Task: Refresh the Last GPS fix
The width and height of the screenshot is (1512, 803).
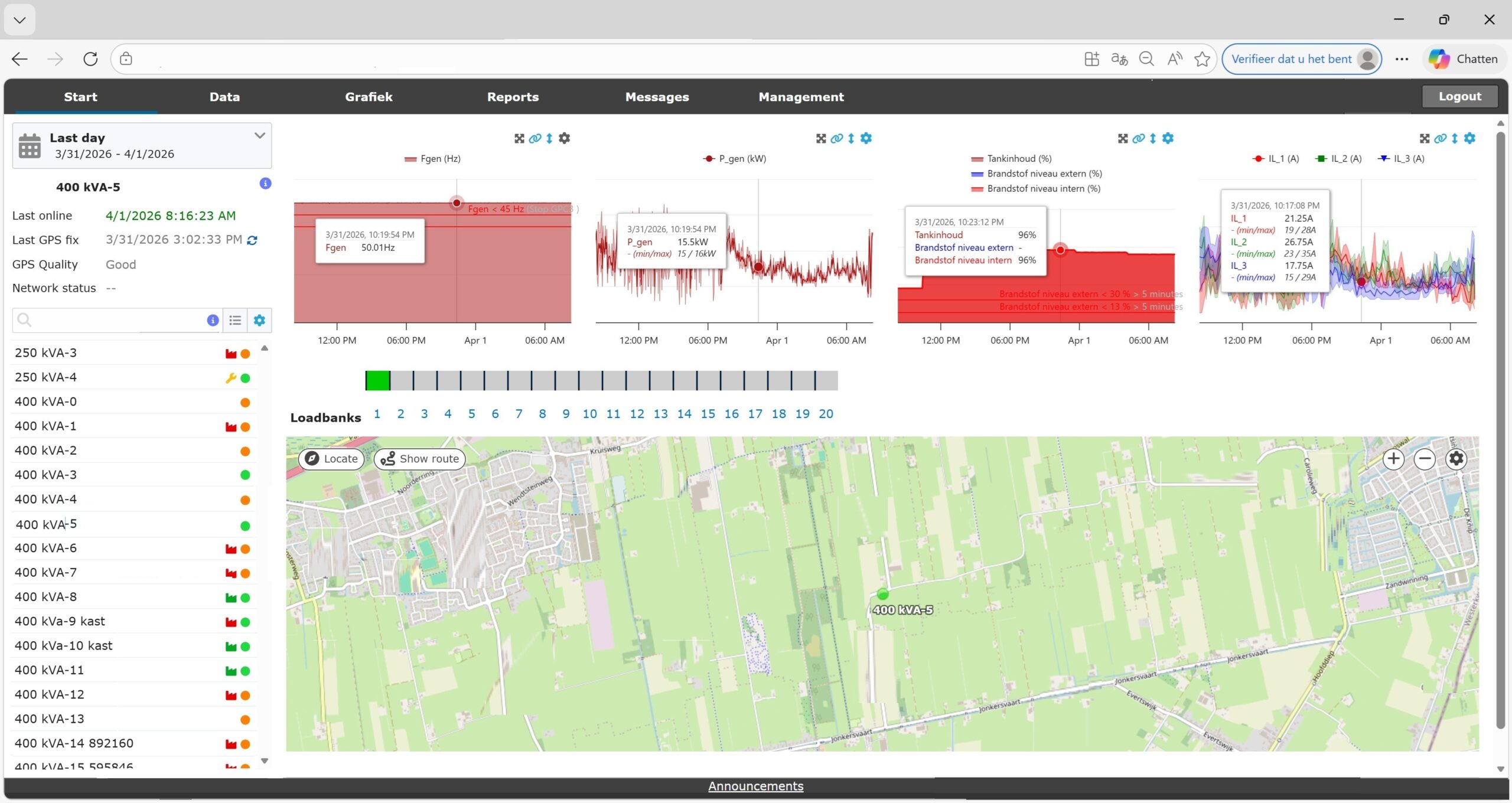Action: [x=252, y=240]
